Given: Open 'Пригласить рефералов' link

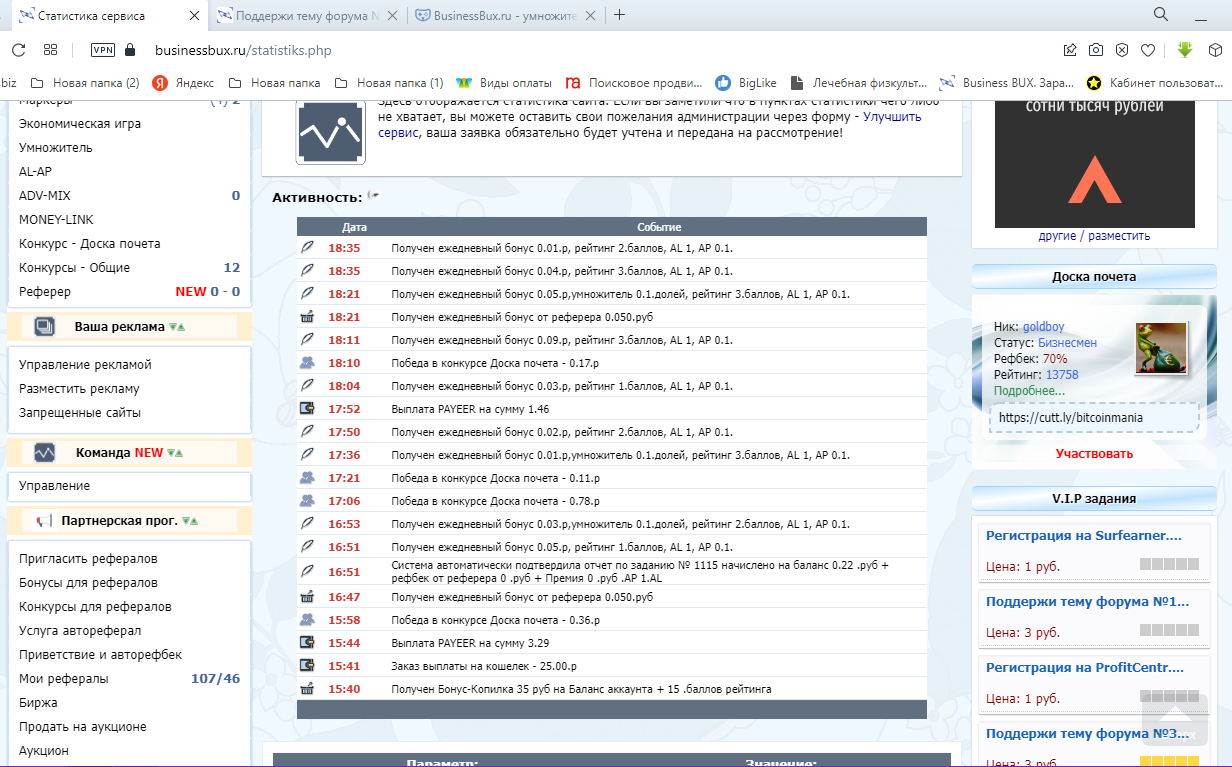Looking at the screenshot, I should [88, 559].
